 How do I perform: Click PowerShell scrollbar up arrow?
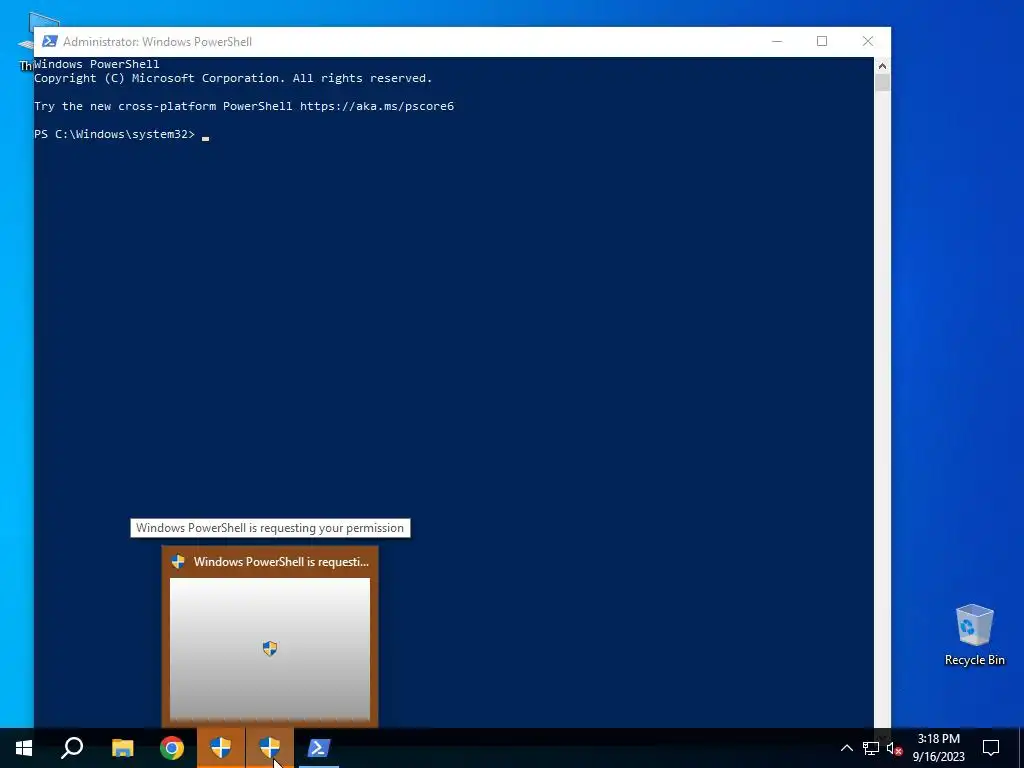point(882,65)
